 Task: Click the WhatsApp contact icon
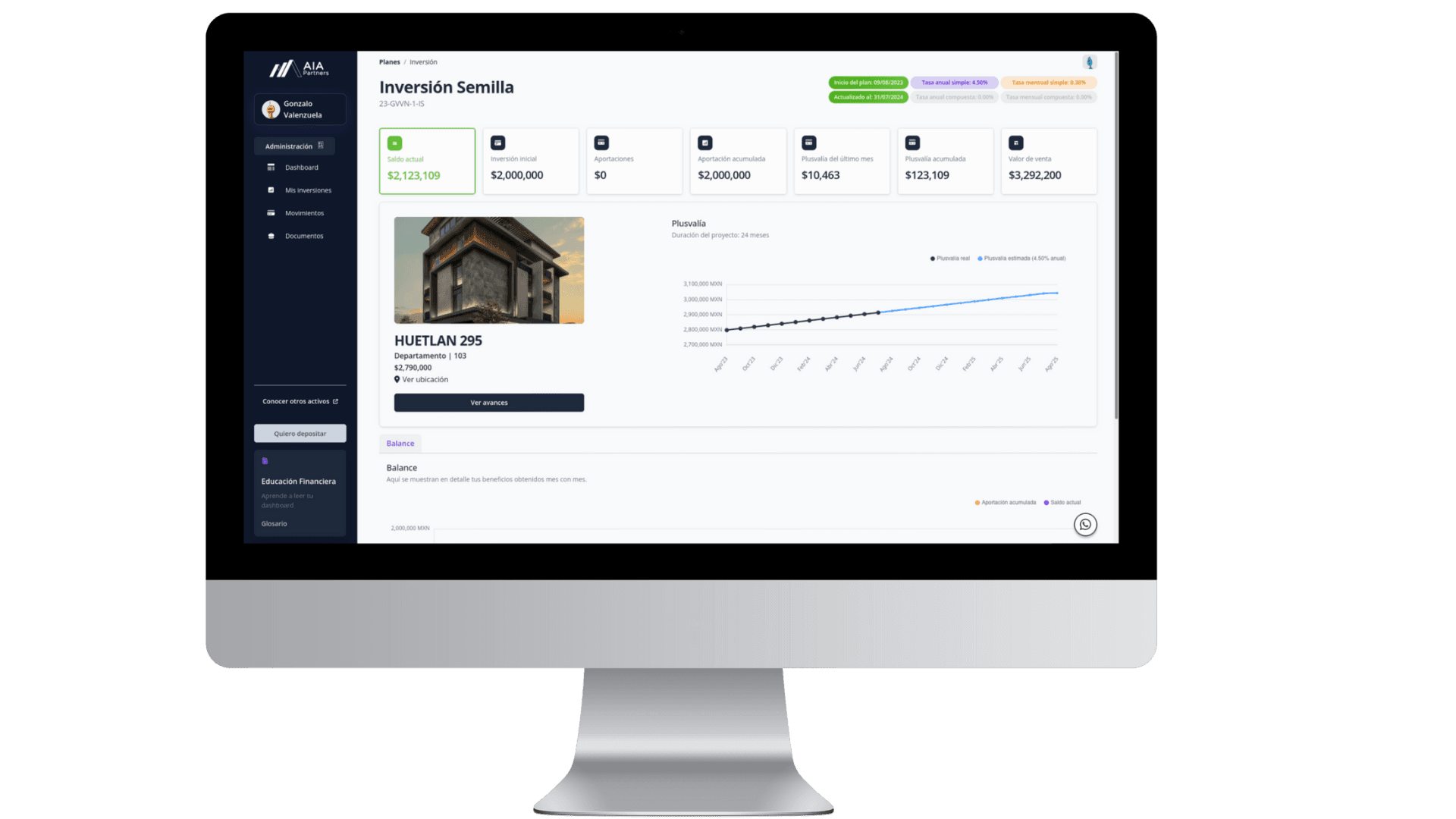tap(1085, 524)
